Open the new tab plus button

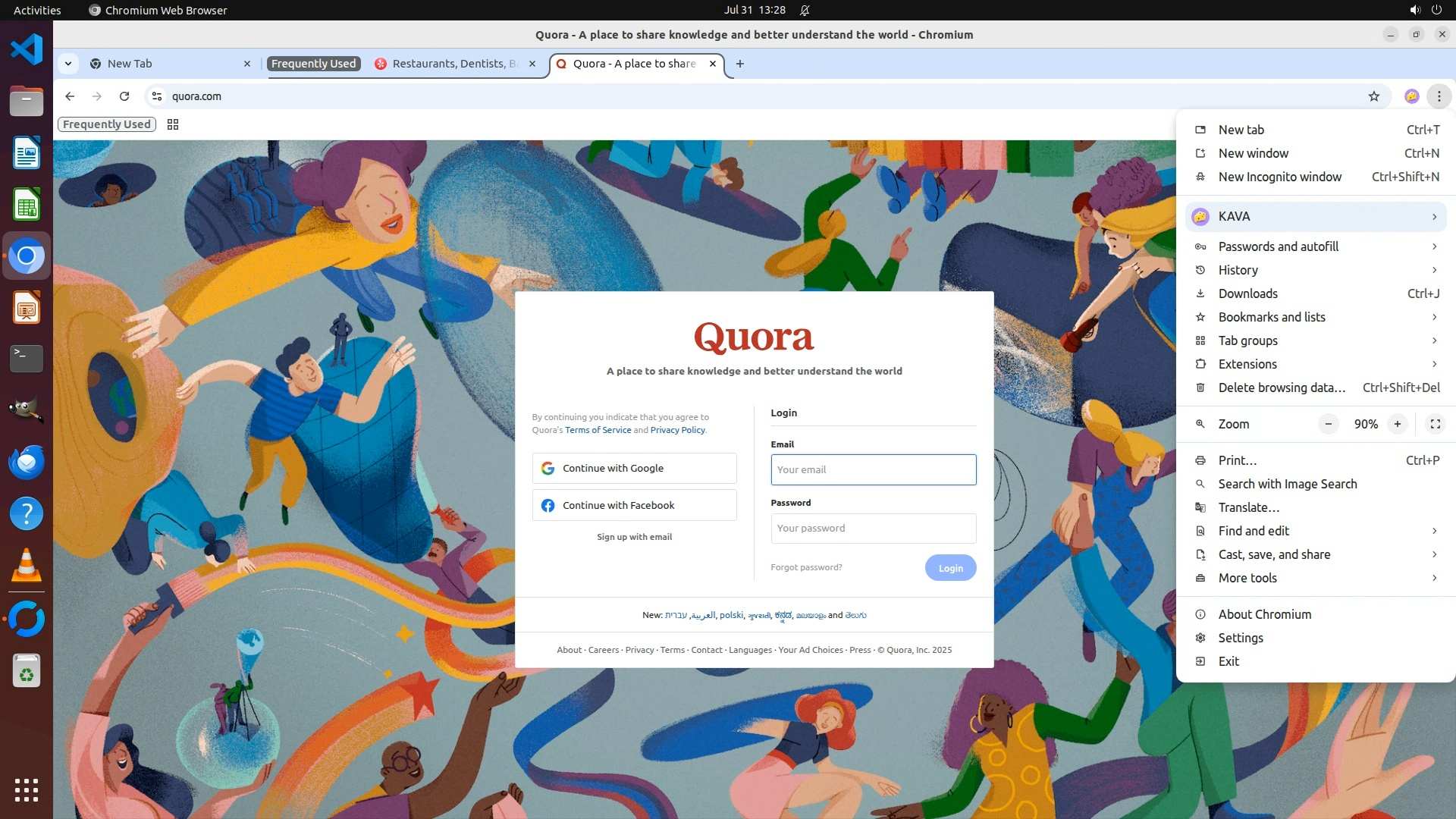coord(739,64)
